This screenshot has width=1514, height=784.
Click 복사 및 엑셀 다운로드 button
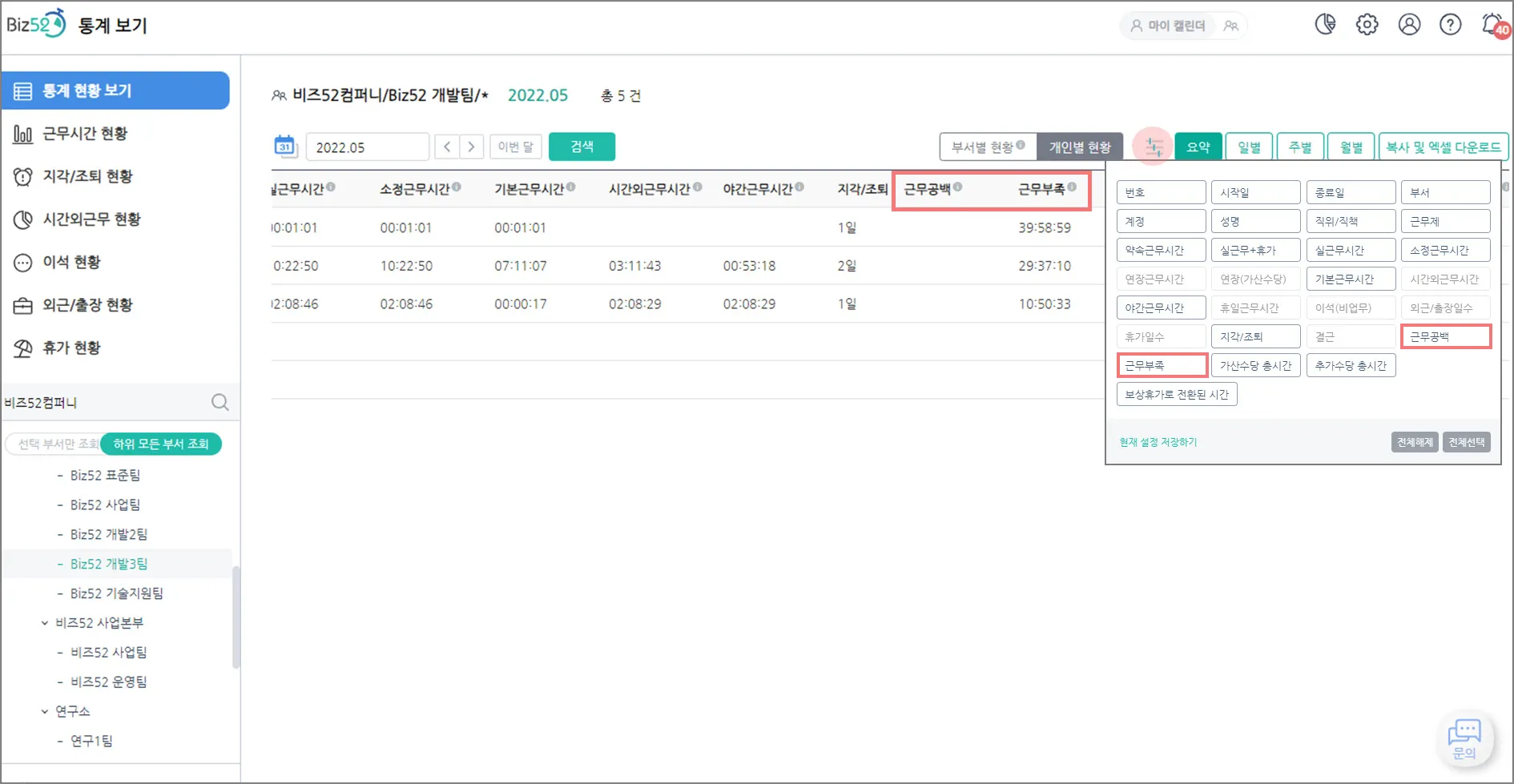click(x=1444, y=147)
